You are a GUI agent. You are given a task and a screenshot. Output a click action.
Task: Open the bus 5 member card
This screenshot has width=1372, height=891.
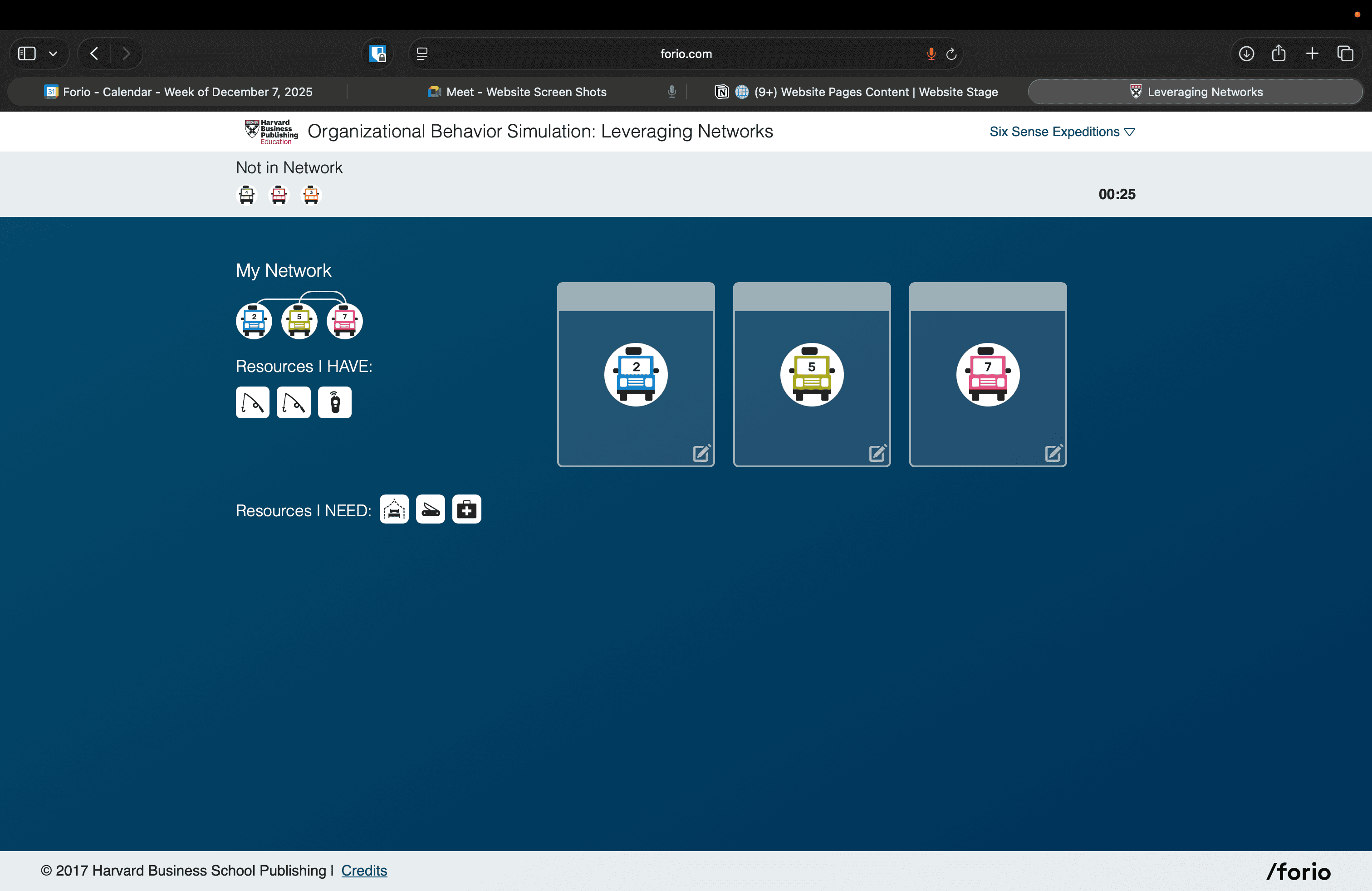click(x=812, y=375)
